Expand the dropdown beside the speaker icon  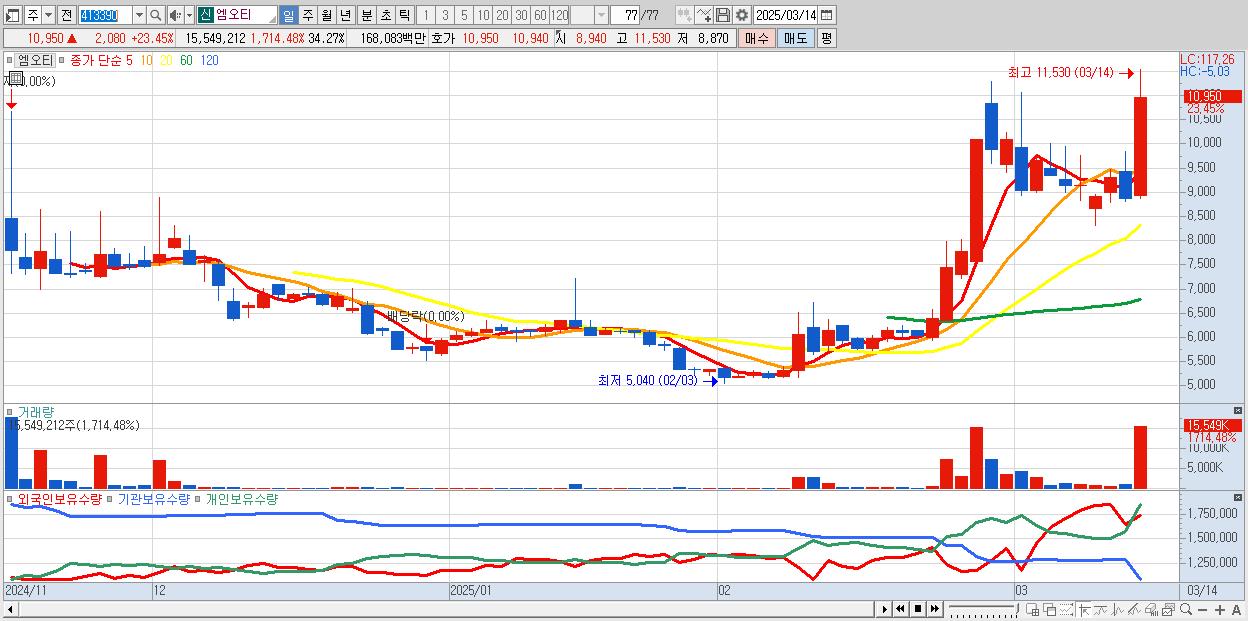point(189,15)
